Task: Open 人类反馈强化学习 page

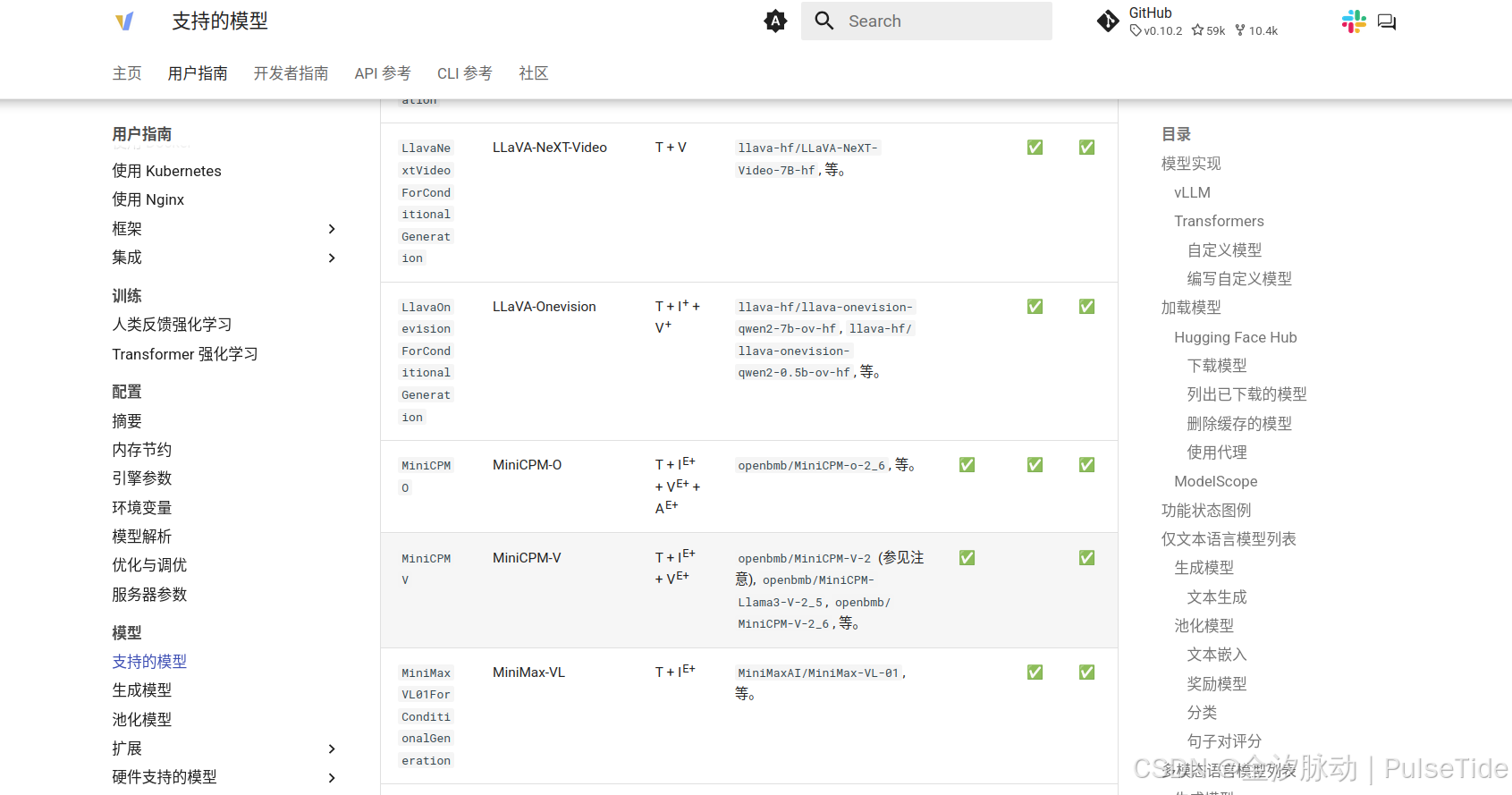Action: (x=172, y=325)
